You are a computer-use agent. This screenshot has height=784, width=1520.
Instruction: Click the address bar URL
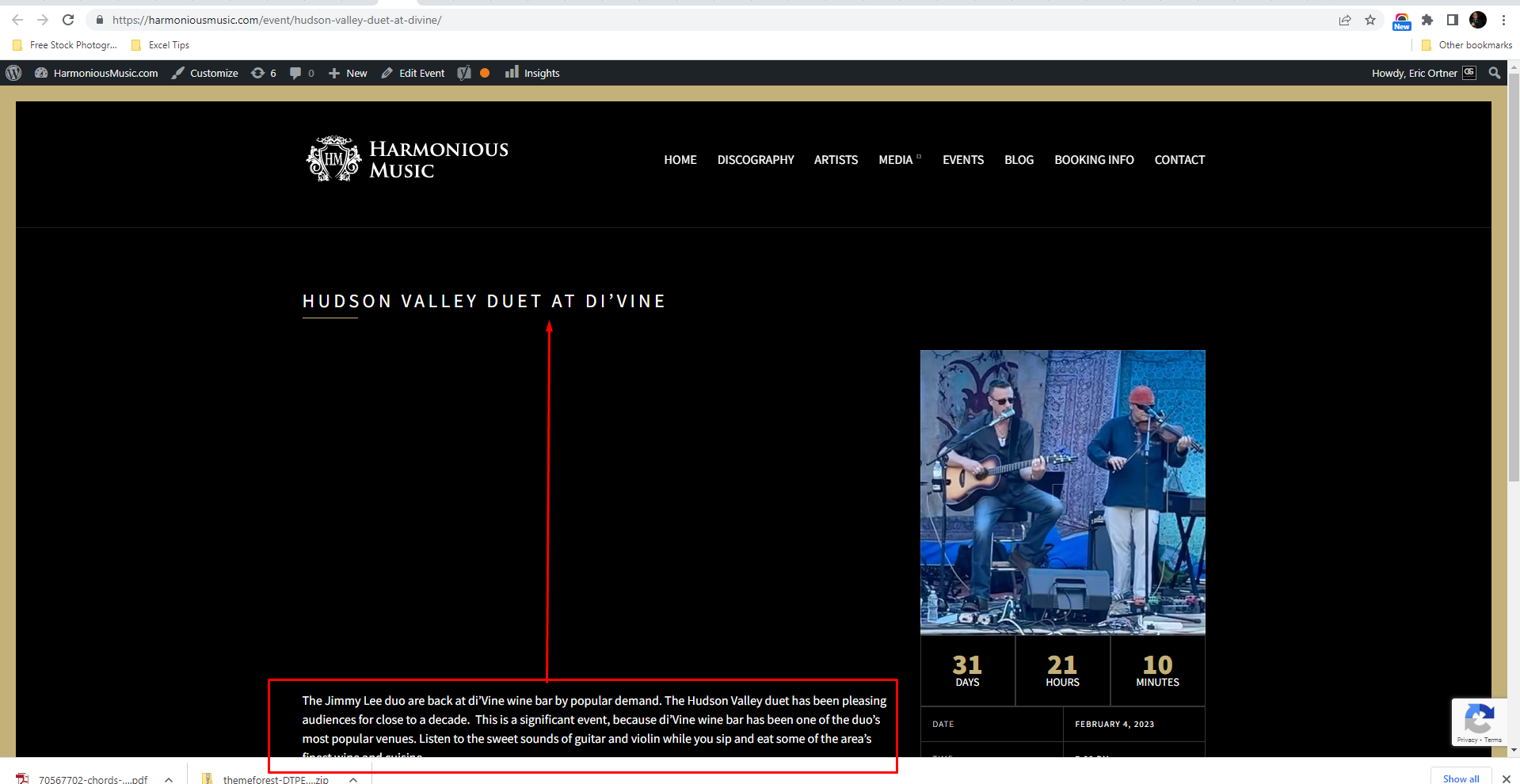[x=276, y=20]
